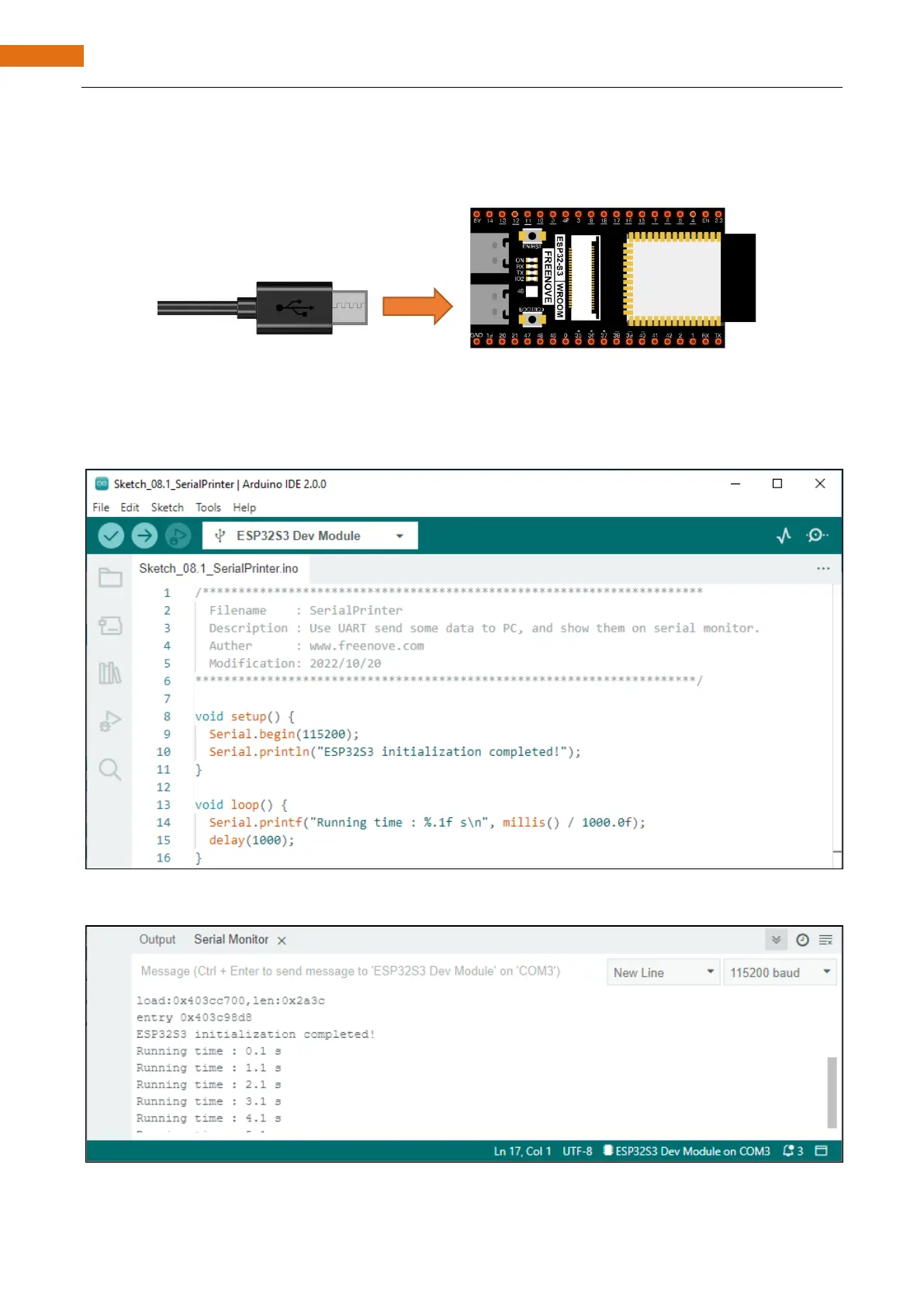The image size is (924, 1307).
Task: Open the Tools menu
Action: click(208, 508)
